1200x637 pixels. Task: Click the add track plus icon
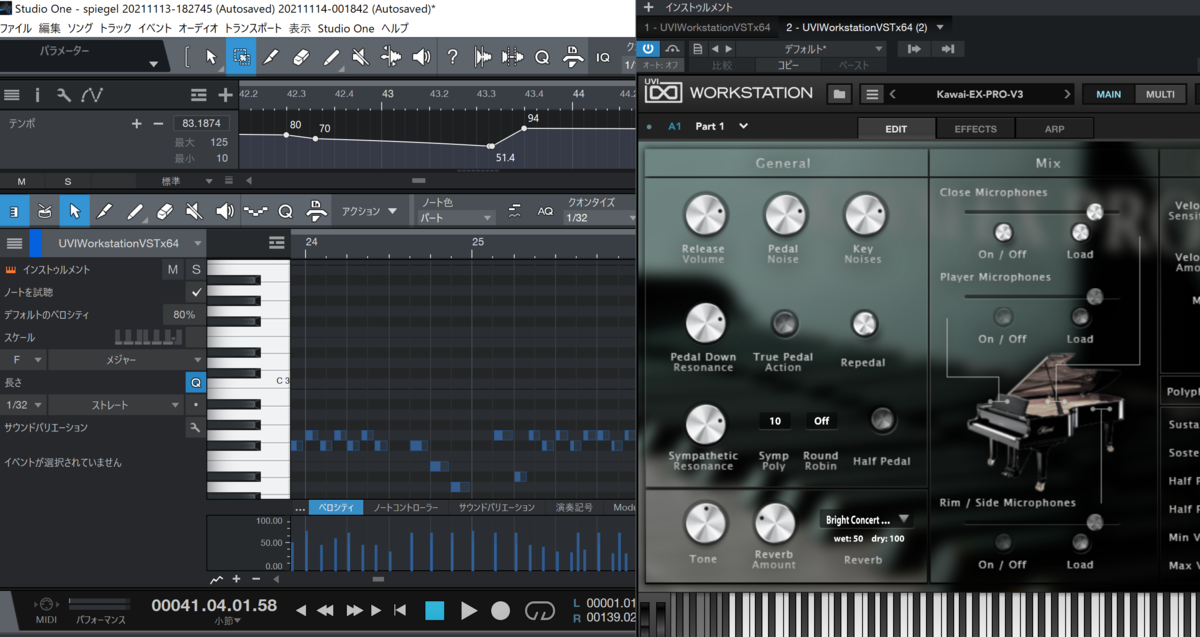[x=226, y=95]
